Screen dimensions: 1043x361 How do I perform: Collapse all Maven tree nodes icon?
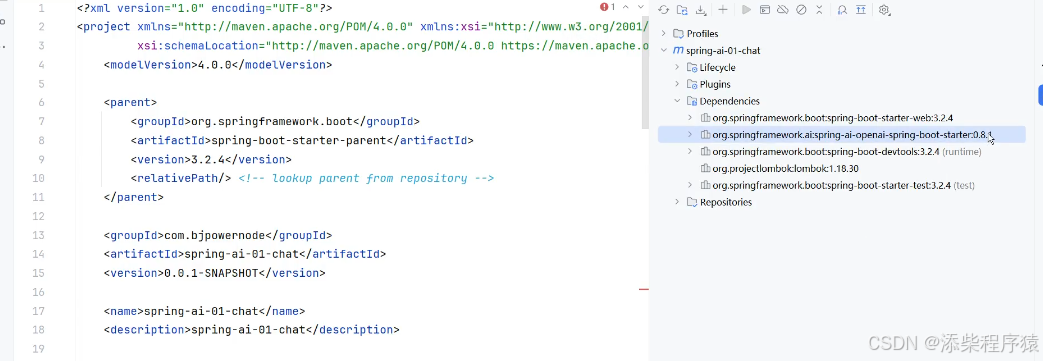pos(820,9)
